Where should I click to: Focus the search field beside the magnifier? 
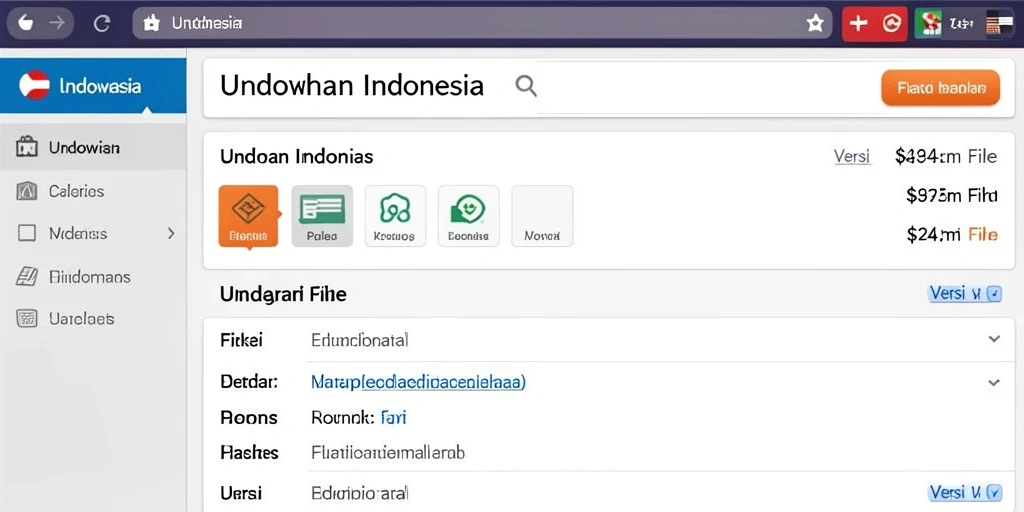(709, 87)
